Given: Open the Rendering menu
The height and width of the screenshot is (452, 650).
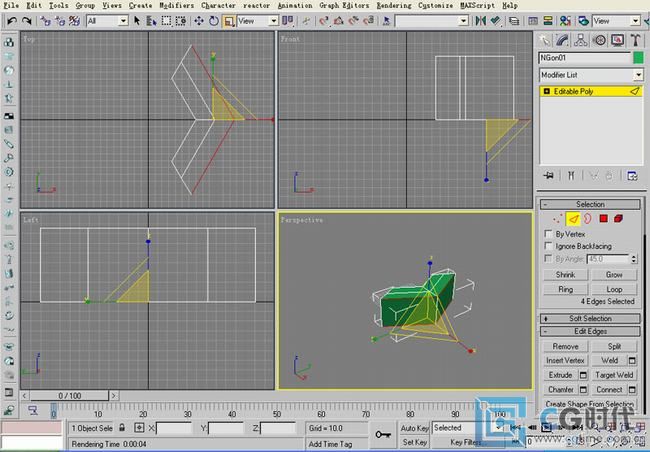Looking at the screenshot, I should [394, 5].
